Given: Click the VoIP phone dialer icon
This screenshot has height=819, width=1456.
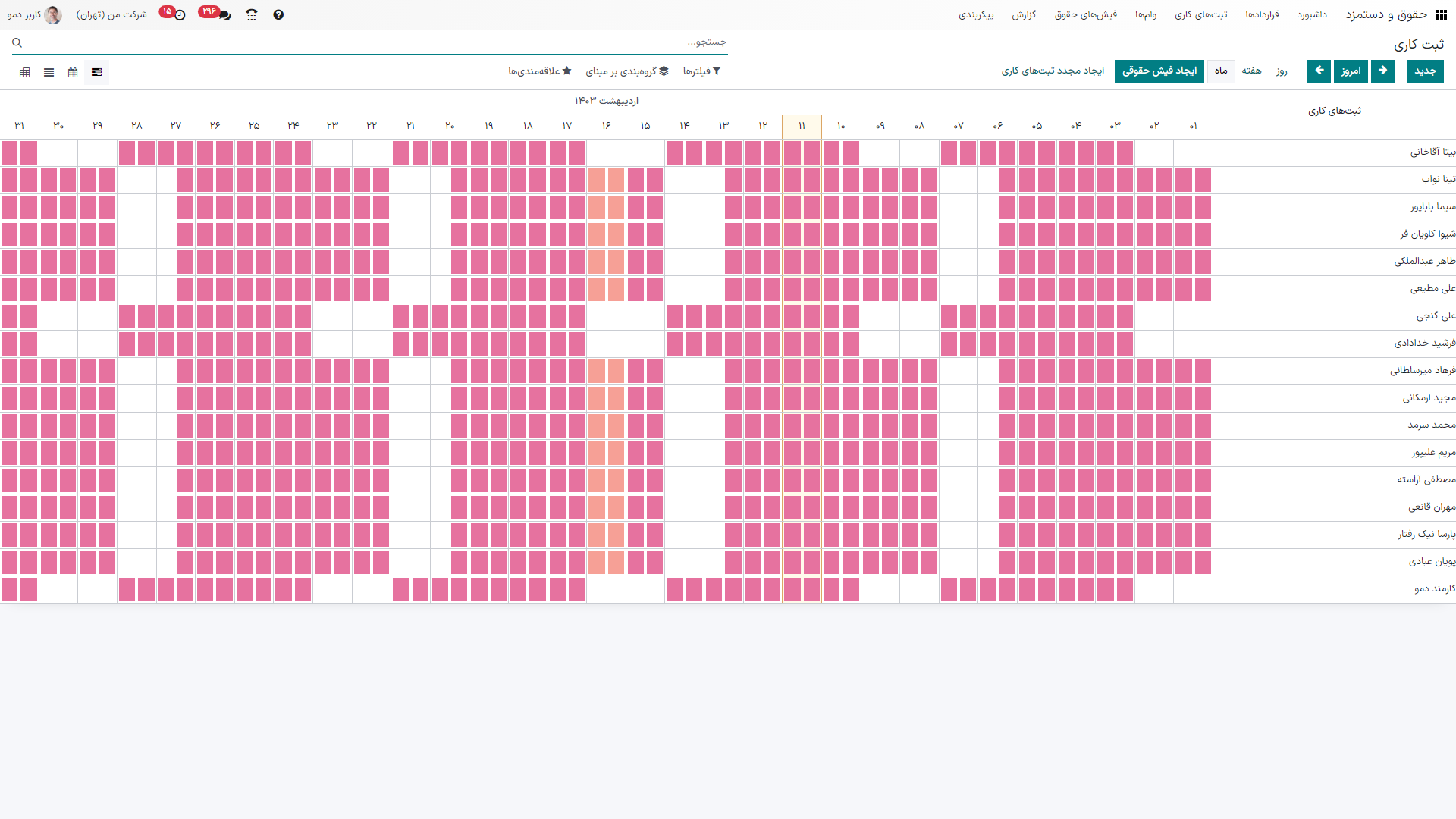Looking at the screenshot, I should 252,15.
